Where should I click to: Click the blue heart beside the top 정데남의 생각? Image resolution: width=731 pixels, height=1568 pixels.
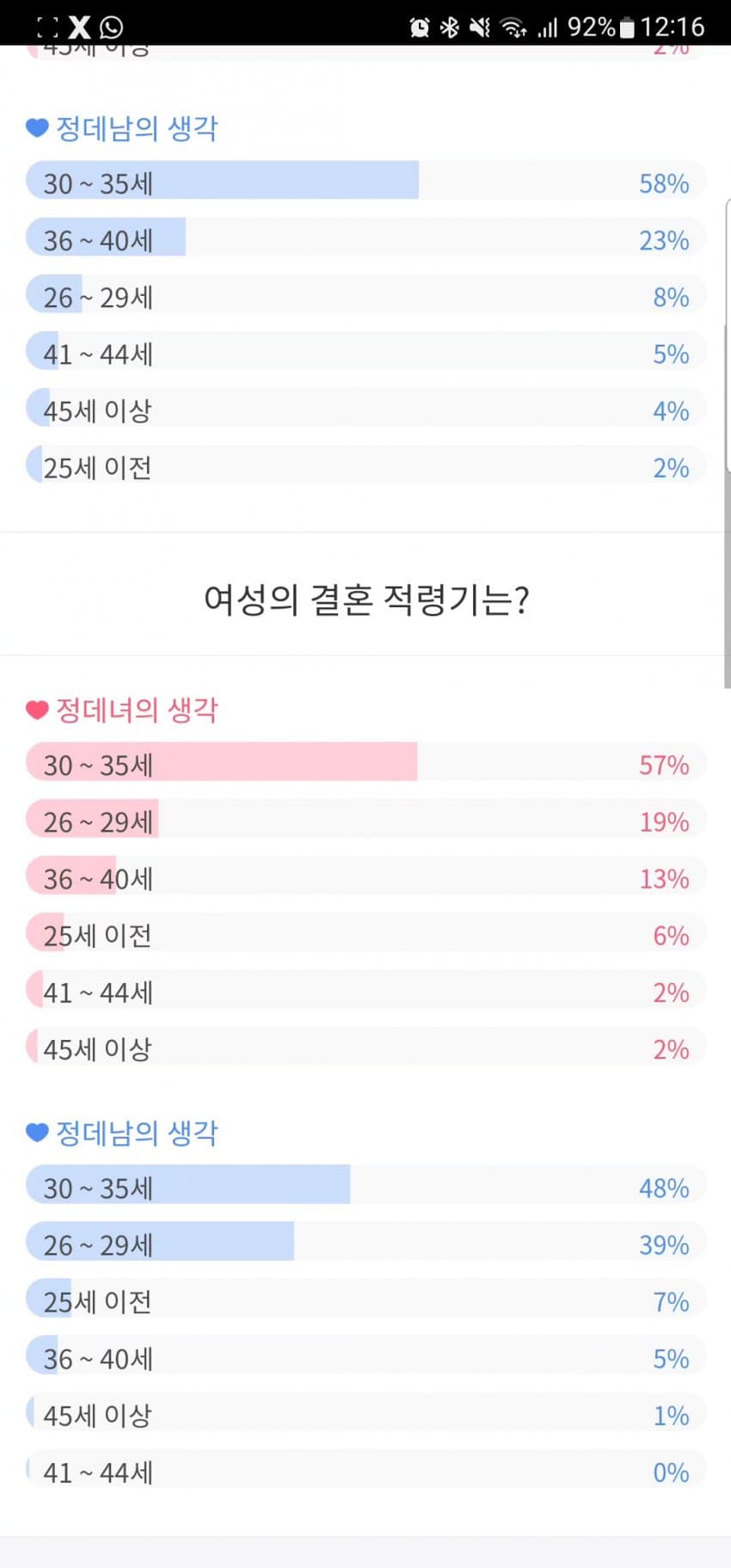37,128
